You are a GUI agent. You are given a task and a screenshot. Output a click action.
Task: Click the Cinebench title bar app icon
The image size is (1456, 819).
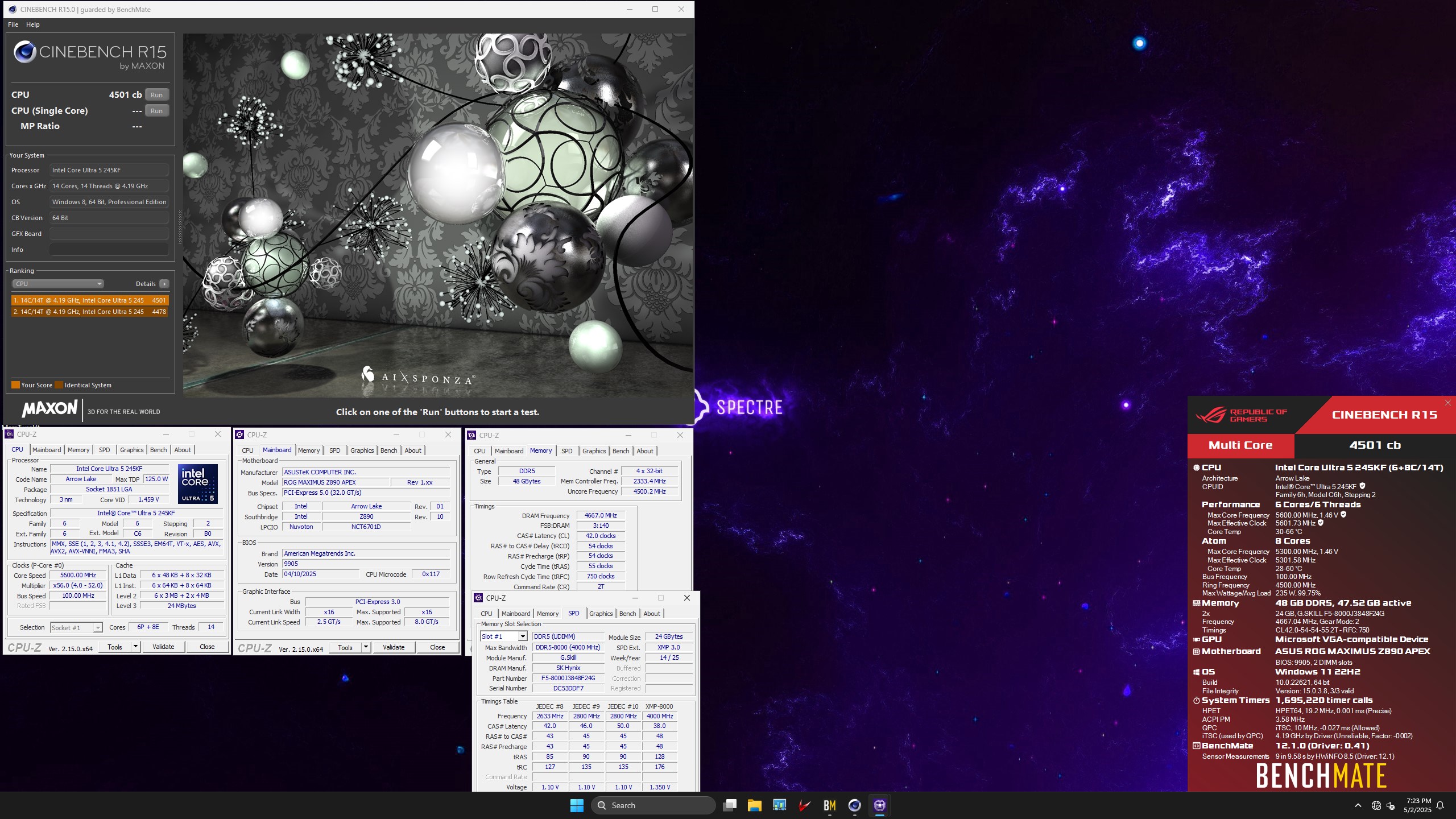tap(12, 9)
